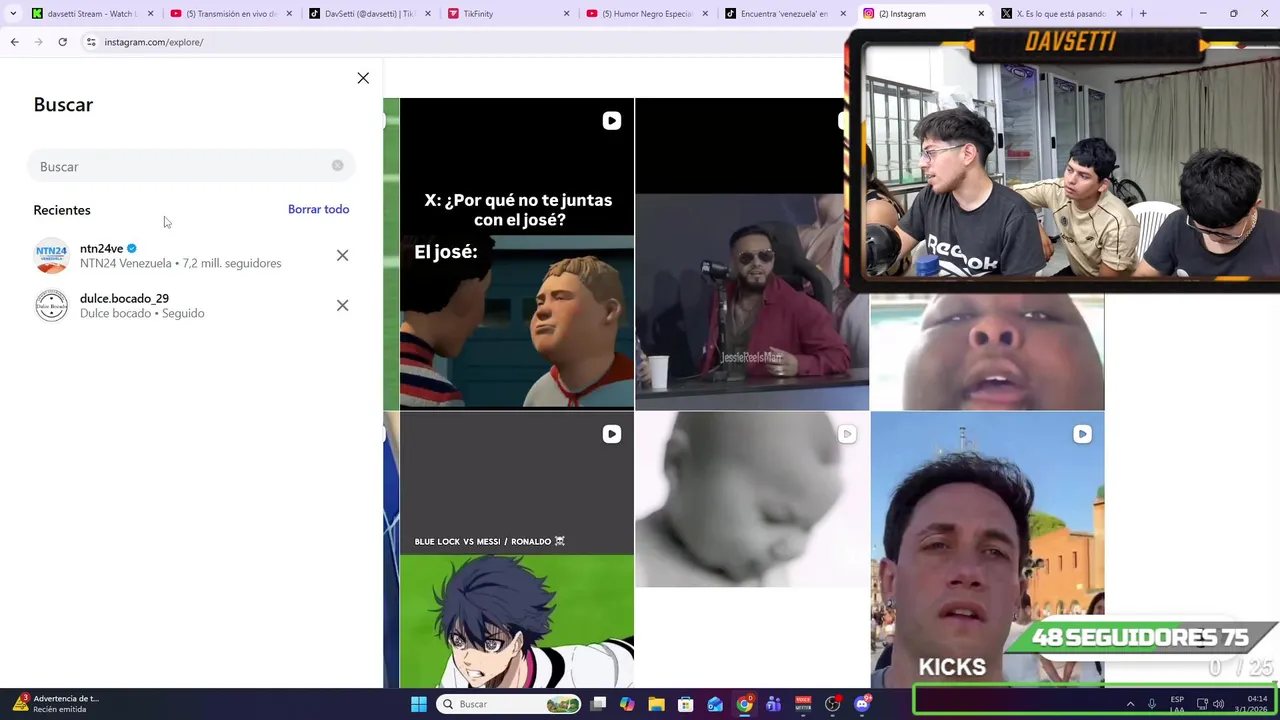Screen dimensions: 1280x720
Task: Open the dulce.bocado_29 username result
Action: [124, 298]
